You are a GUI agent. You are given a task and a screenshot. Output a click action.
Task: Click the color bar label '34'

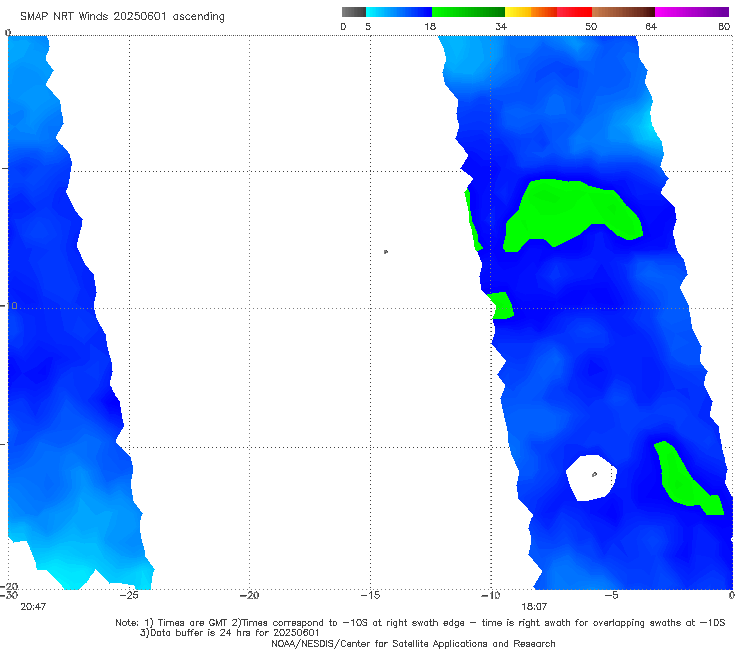click(501, 26)
